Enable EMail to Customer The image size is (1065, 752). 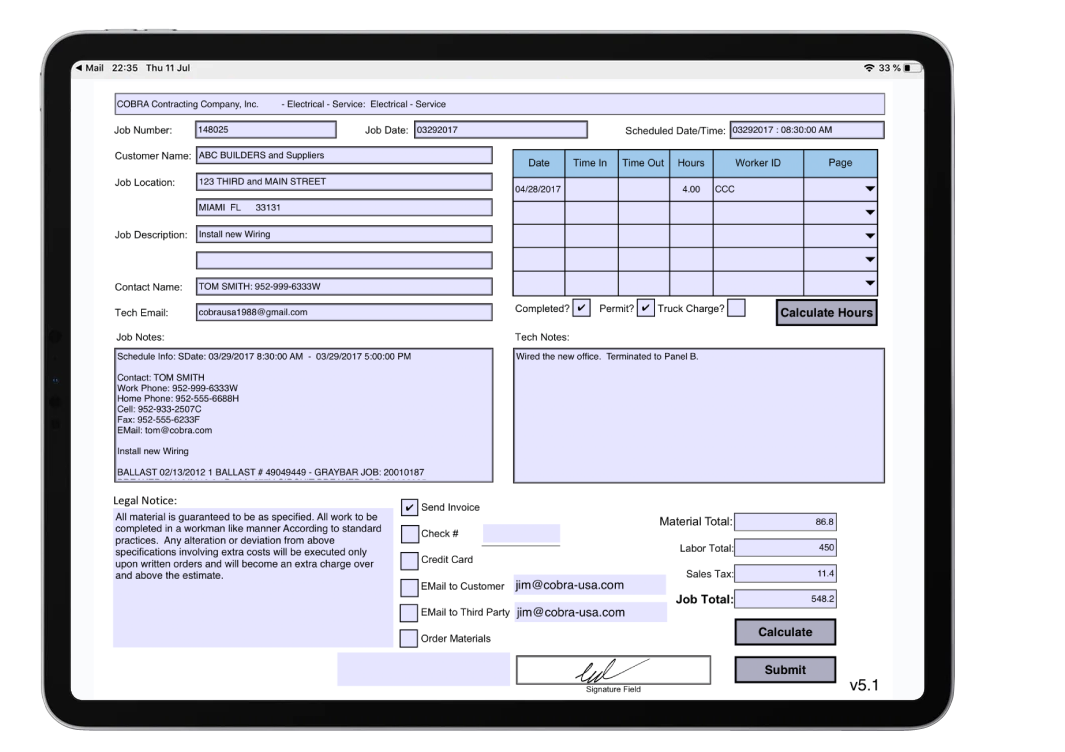pyautogui.click(x=409, y=587)
